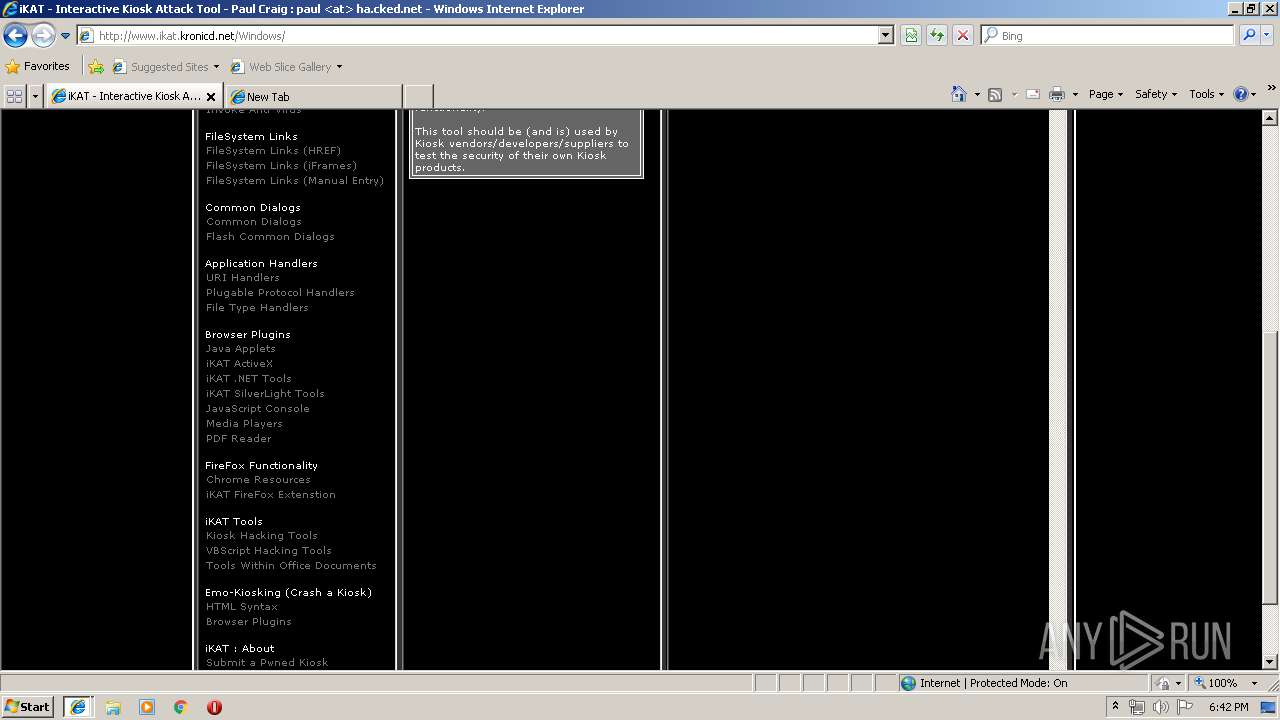Click the address bar URL field
The width and height of the screenshot is (1280, 720).
pyautogui.click(x=478, y=35)
